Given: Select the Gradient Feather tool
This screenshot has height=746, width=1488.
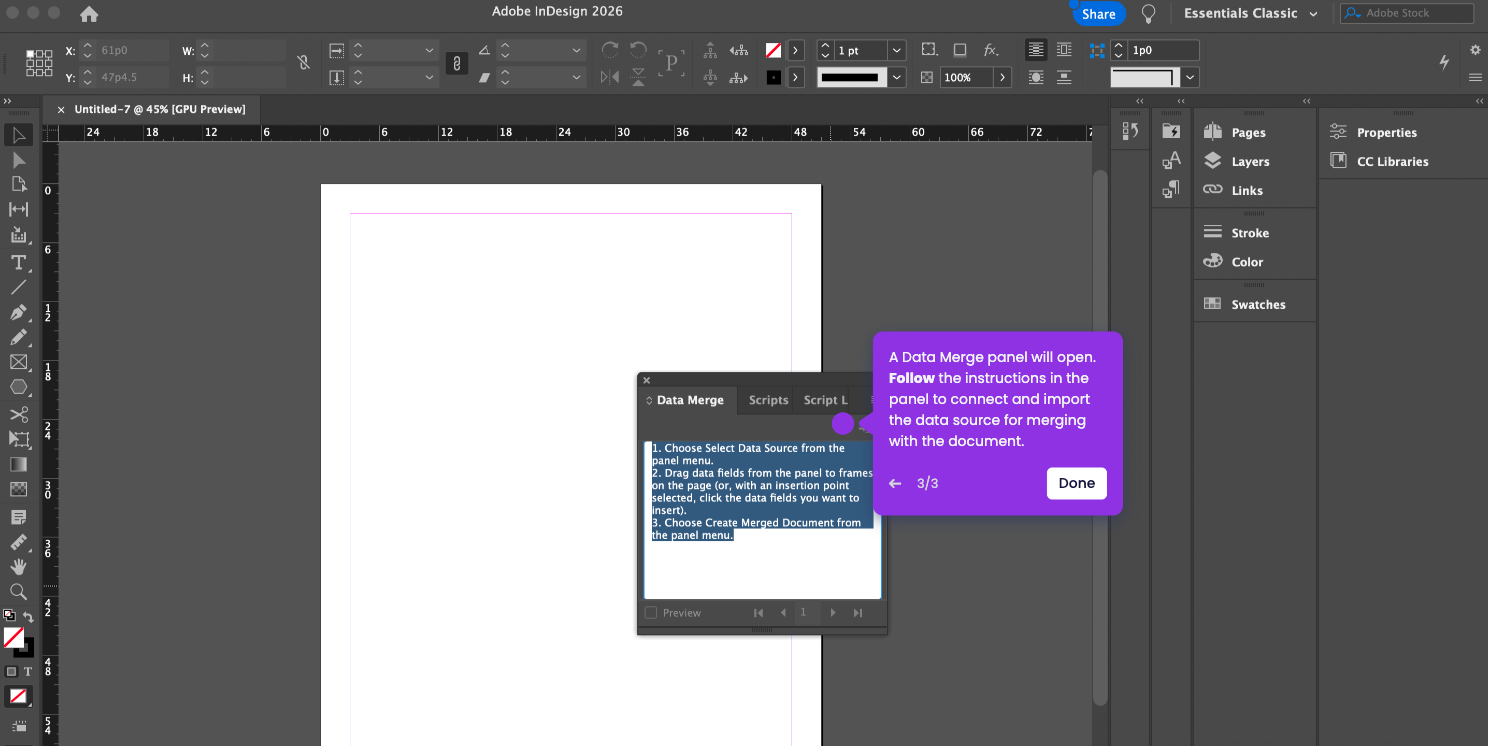Looking at the screenshot, I should point(19,489).
